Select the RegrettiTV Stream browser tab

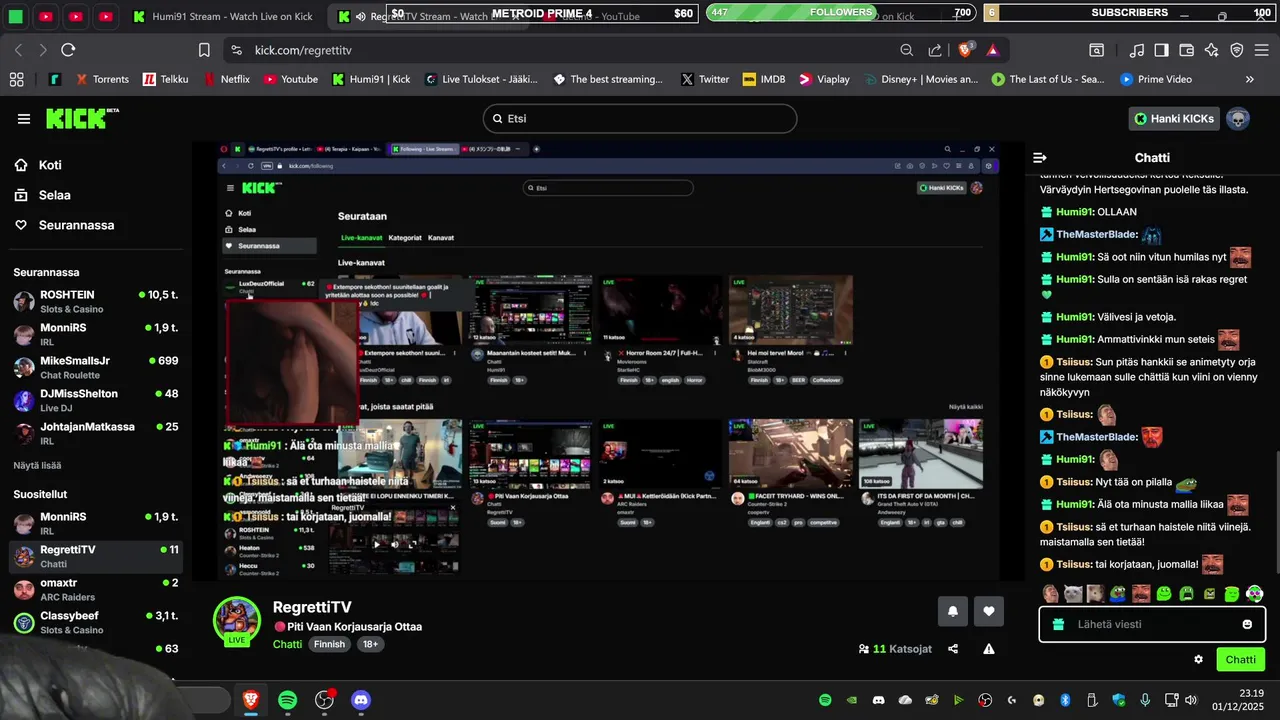tap(430, 17)
